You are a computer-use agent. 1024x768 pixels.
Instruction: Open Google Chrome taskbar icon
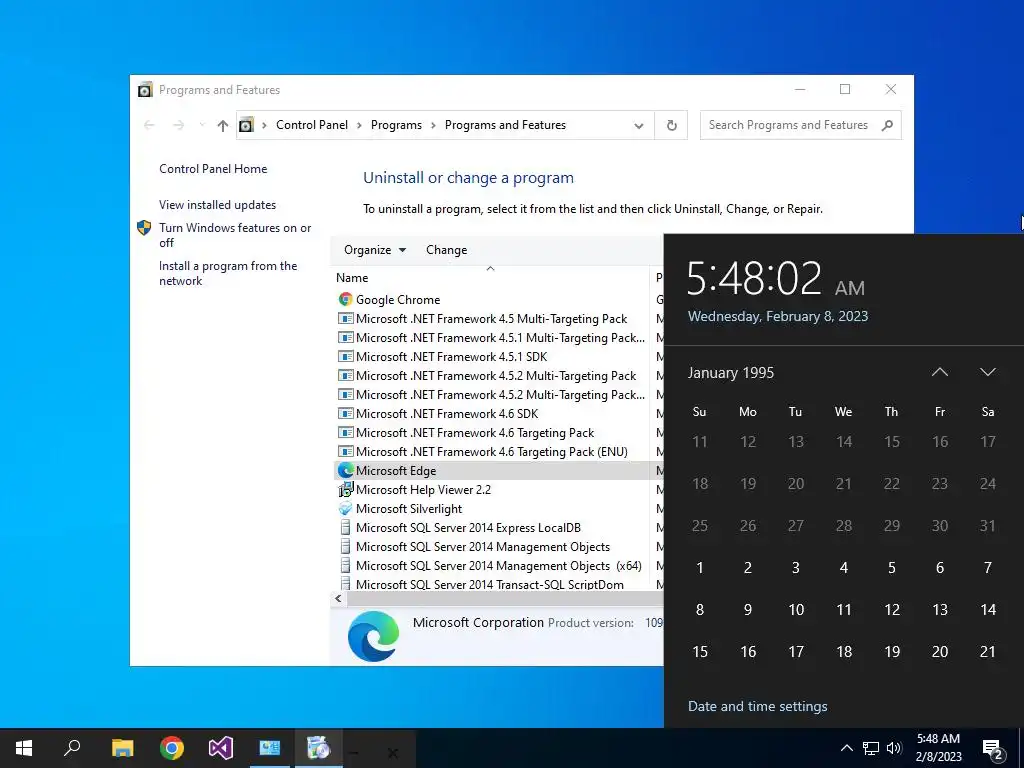tap(172, 748)
